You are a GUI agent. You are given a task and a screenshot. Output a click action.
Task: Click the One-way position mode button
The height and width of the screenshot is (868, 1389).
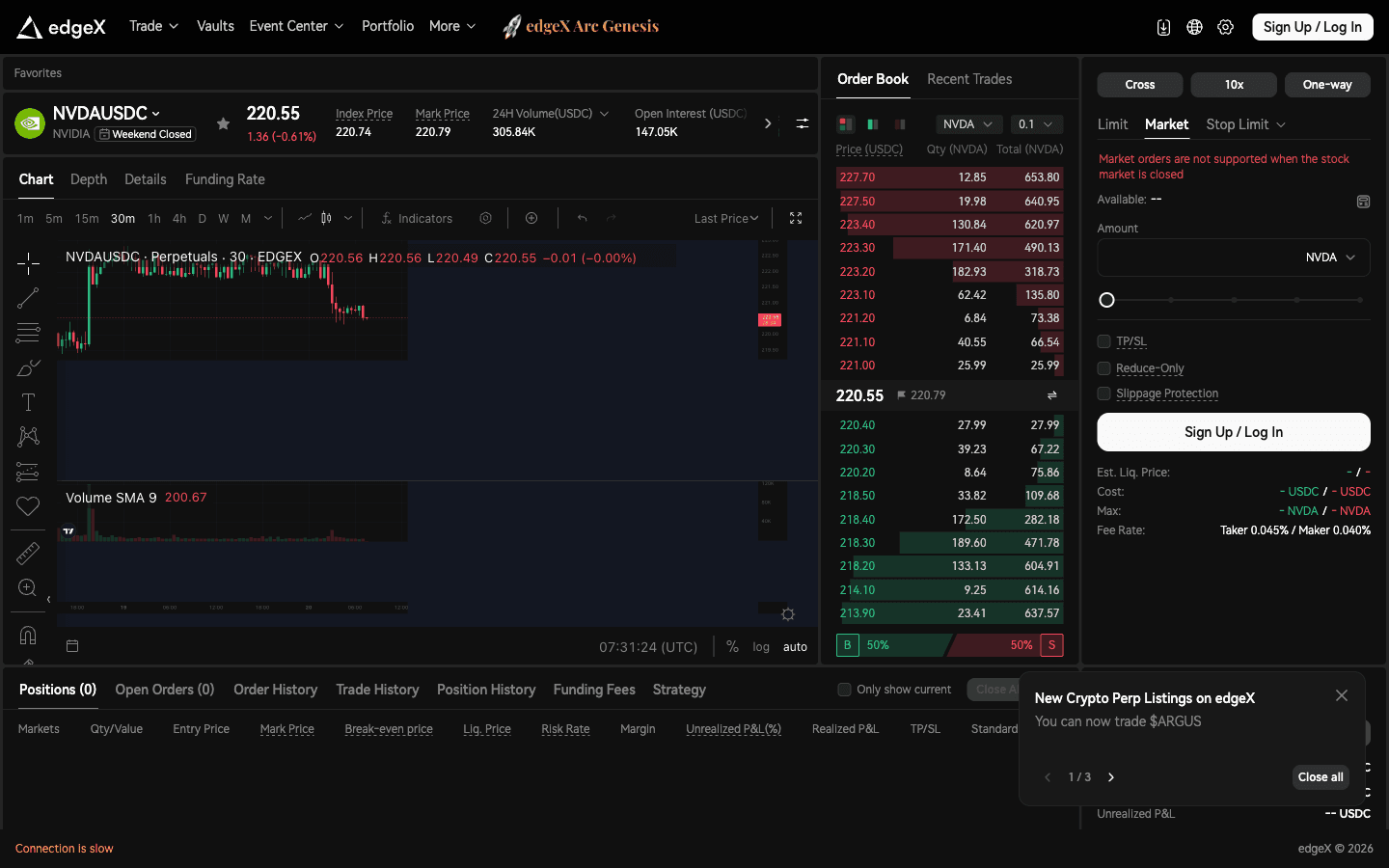pyautogui.click(x=1327, y=85)
